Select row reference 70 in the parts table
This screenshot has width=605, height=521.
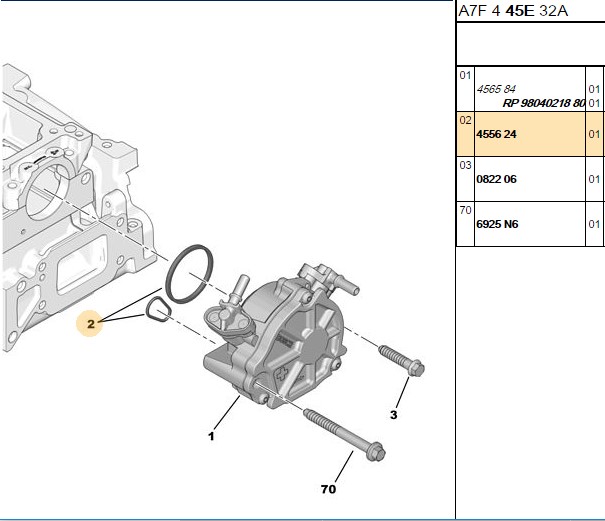tap(465, 210)
